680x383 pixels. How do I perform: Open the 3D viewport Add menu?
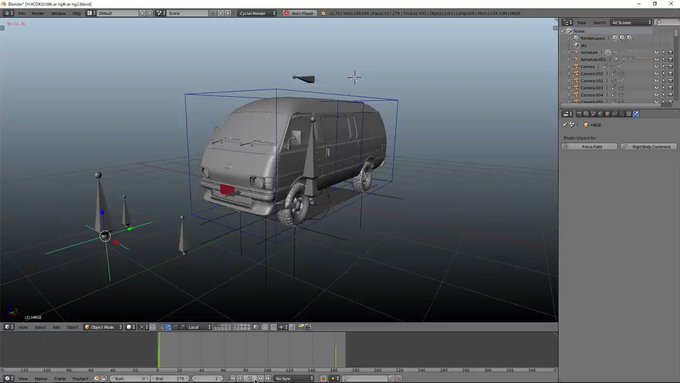click(56, 327)
